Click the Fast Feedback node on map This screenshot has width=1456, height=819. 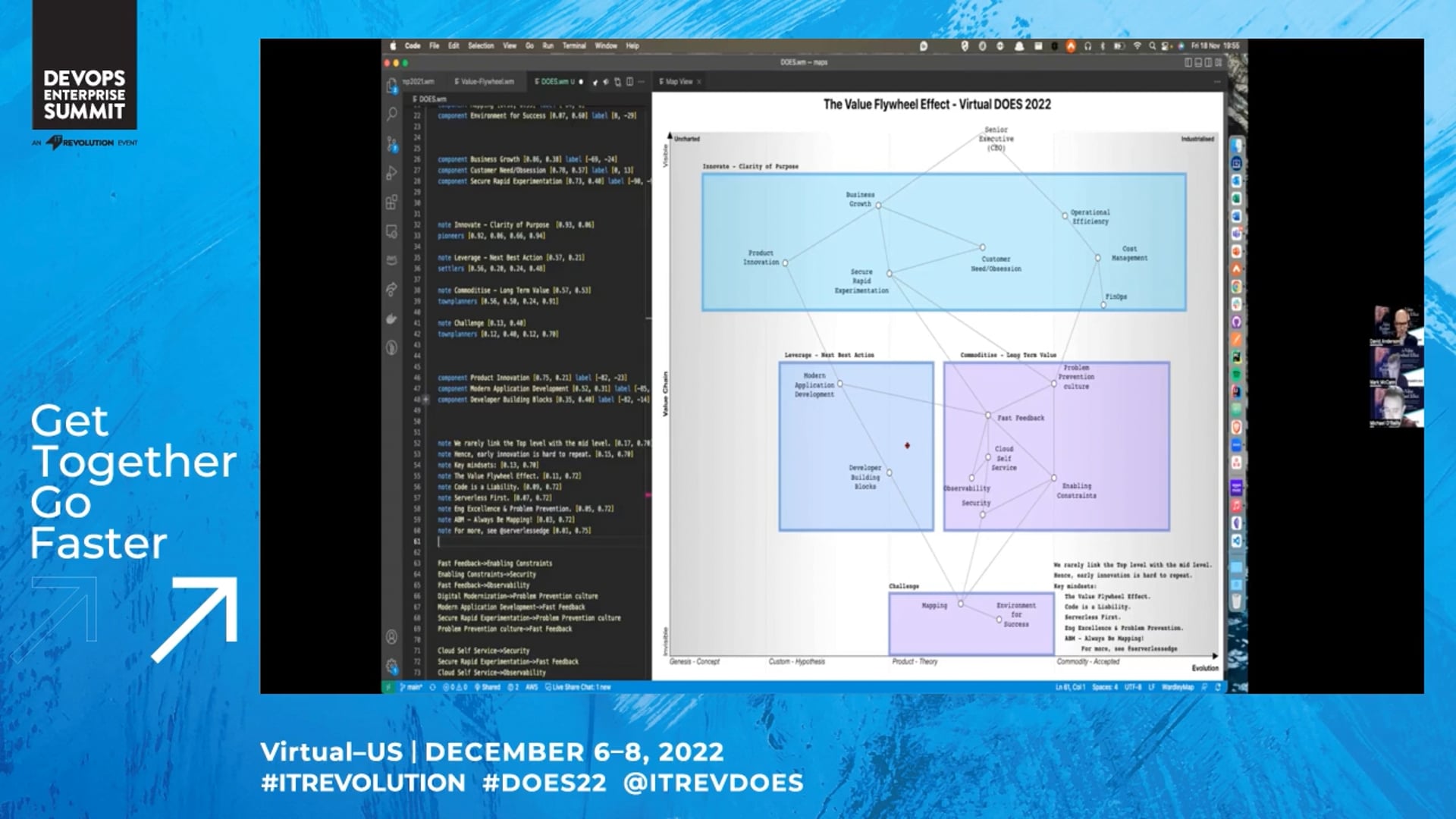click(x=988, y=416)
